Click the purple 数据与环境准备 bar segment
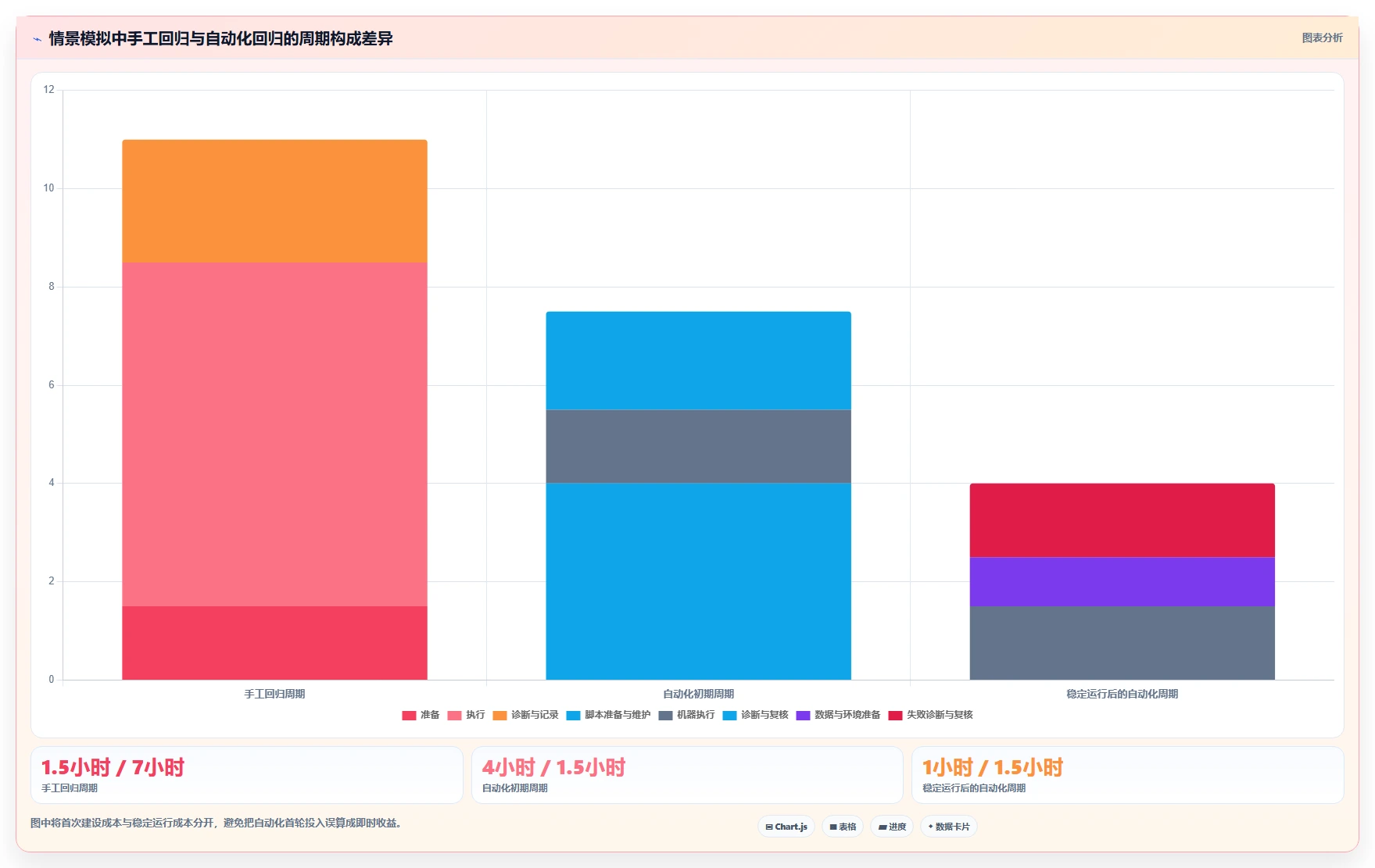 point(1122,582)
